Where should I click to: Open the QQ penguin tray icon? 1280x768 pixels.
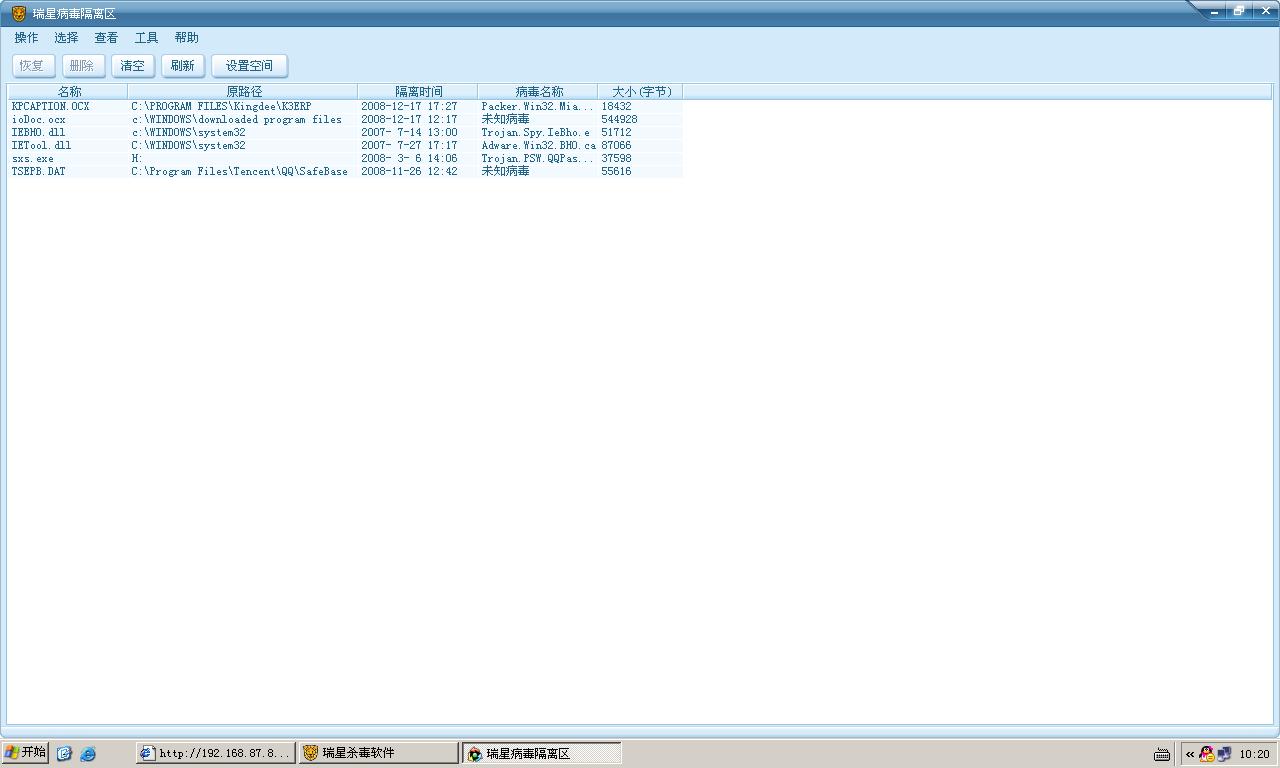click(1207, 754)
